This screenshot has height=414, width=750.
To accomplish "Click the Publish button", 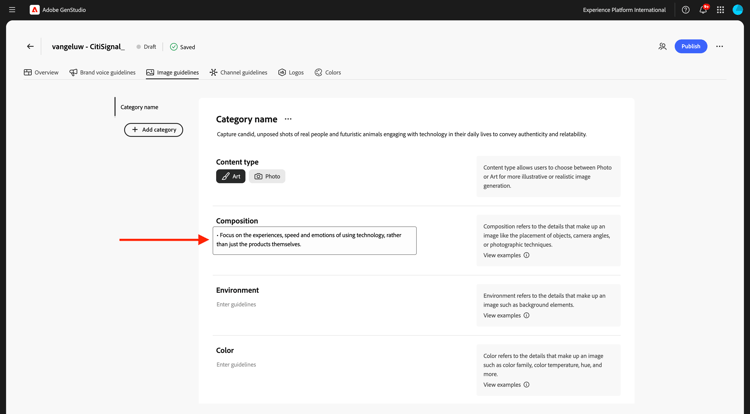I will 690,46.
